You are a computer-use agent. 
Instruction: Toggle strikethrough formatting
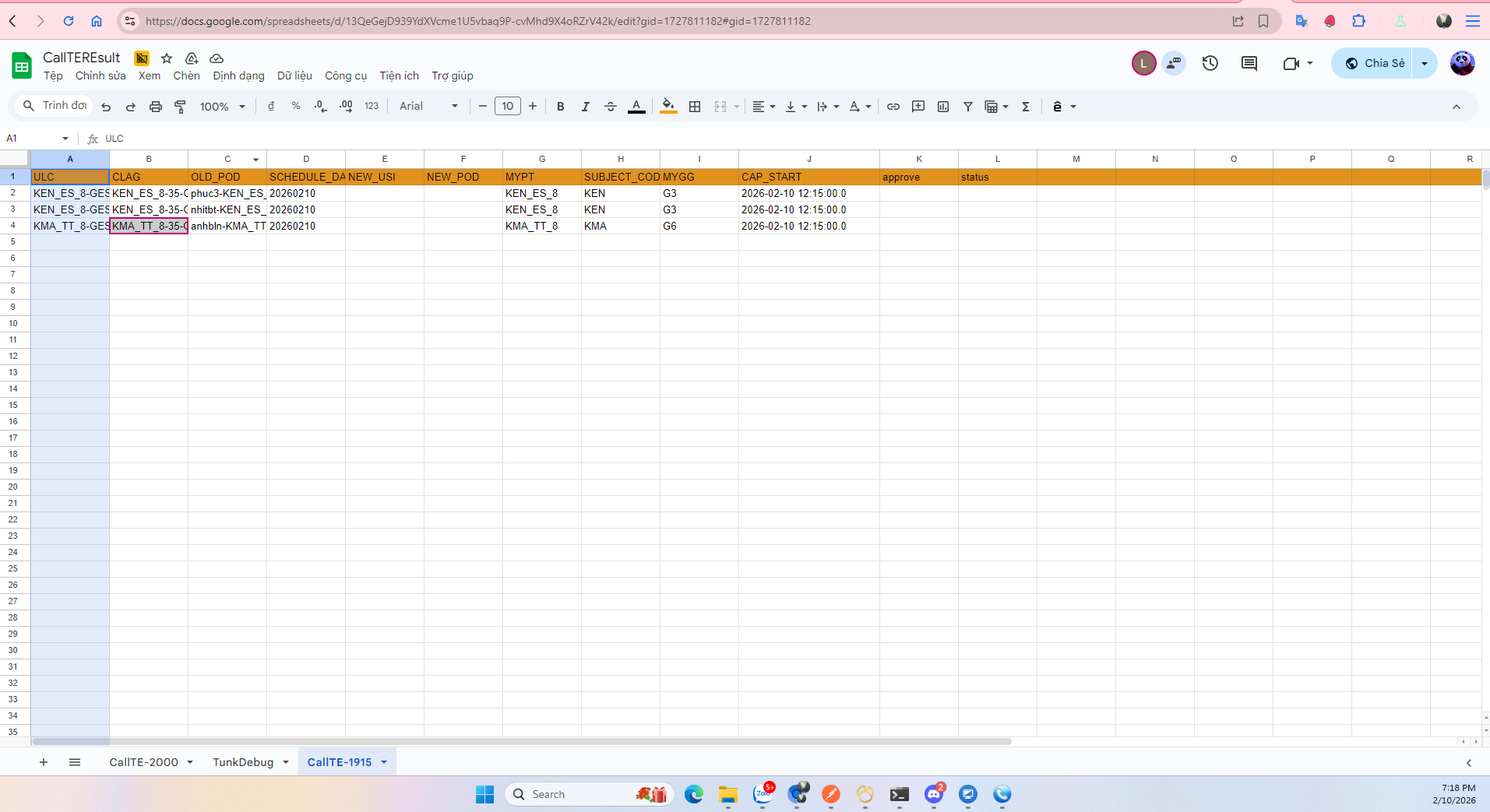610,107
